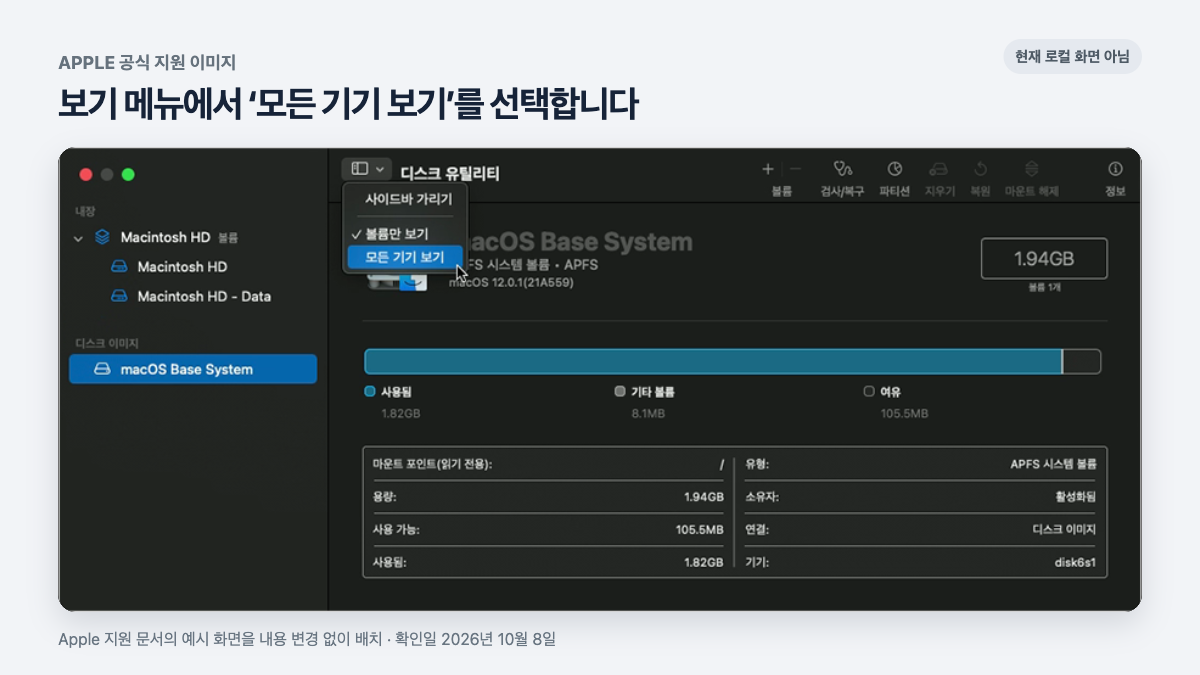This screenshot has width=1200, height=675.
Task: Click the gray 기타 볼륨 legend swatch
Action: point(620,392)
